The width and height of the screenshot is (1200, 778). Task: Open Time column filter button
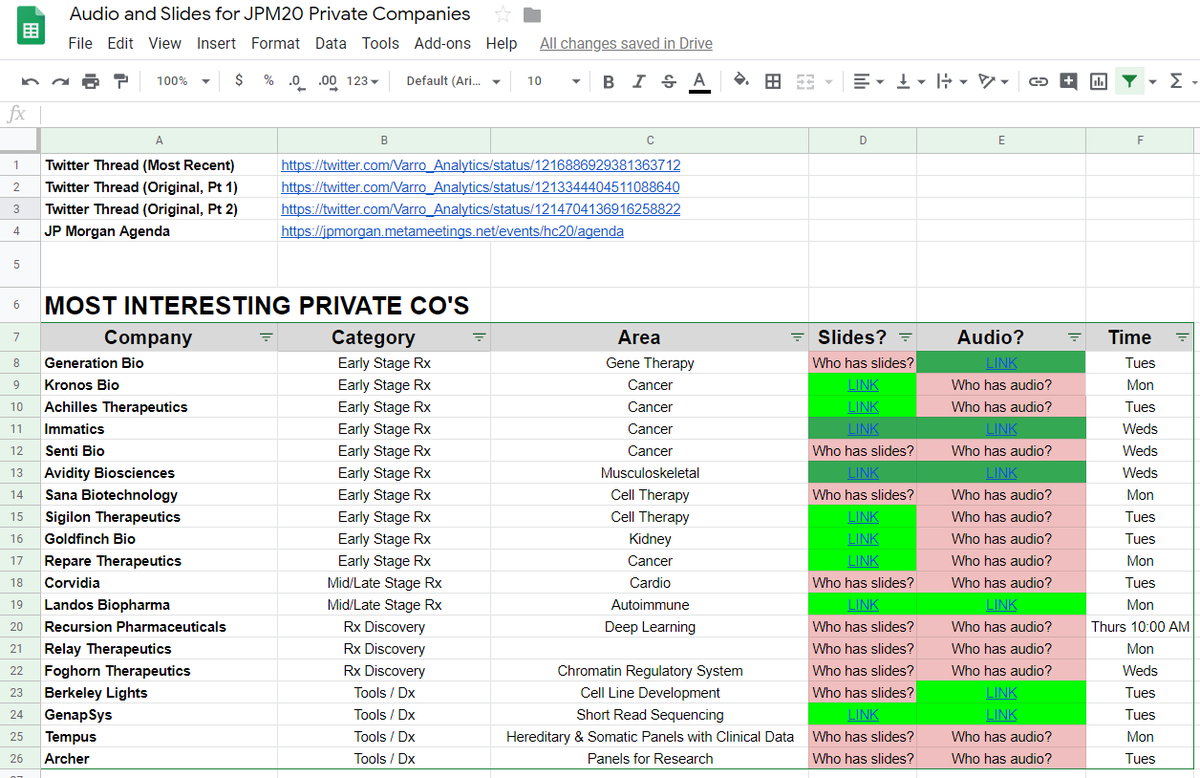(1183, 337)
